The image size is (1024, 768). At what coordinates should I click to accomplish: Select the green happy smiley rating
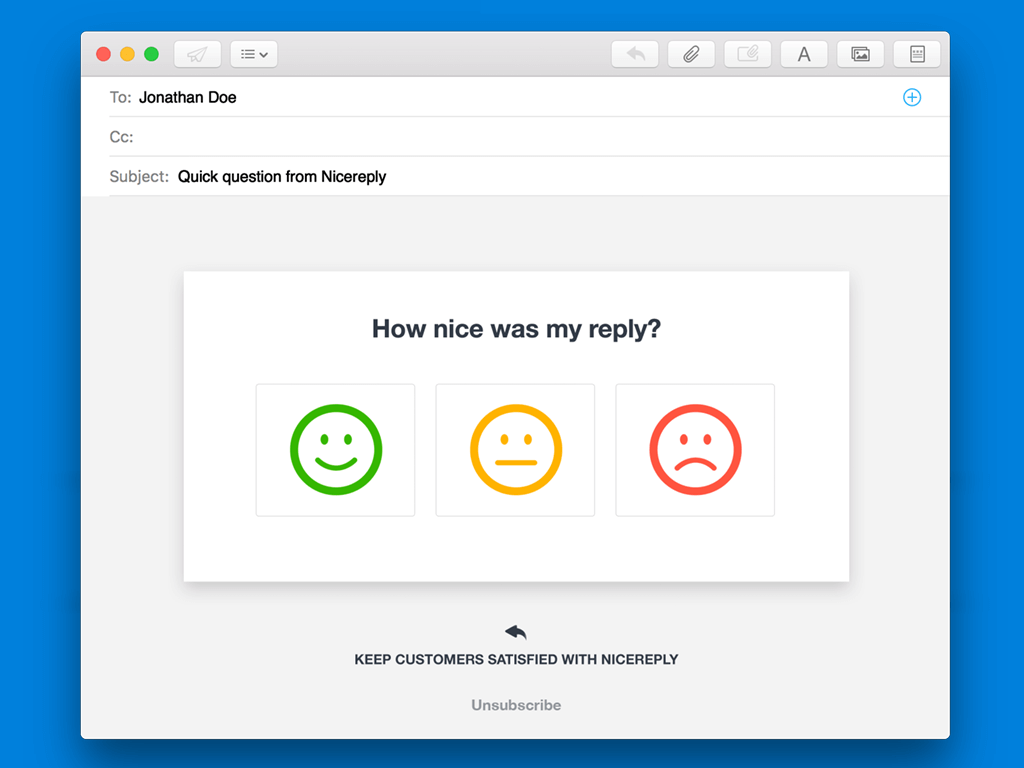[x=335, y=449]
